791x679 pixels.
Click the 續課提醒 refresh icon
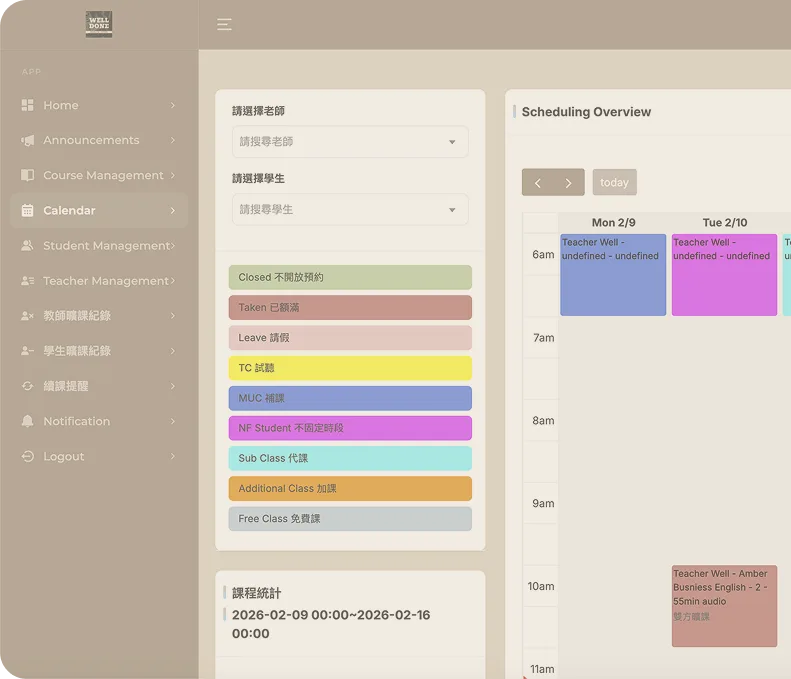tap(27, 386)
